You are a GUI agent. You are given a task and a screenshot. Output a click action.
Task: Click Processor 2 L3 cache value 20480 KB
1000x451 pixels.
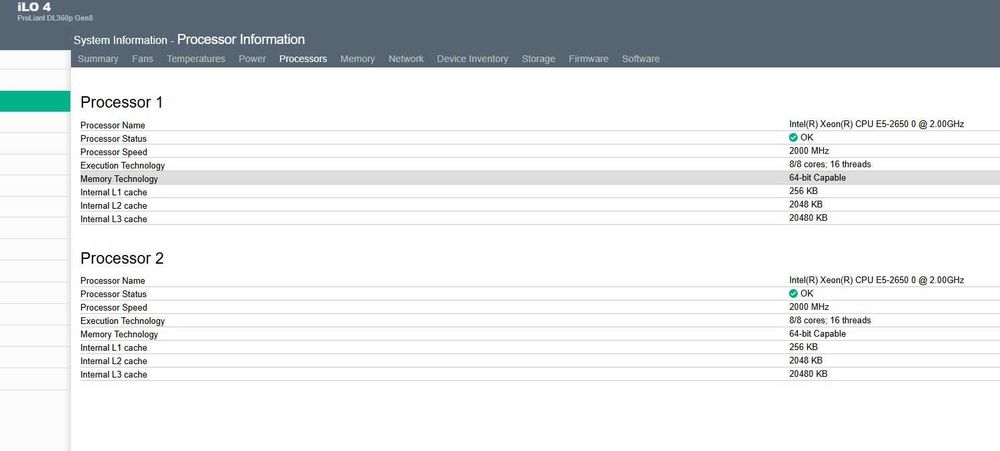(808, 374)
